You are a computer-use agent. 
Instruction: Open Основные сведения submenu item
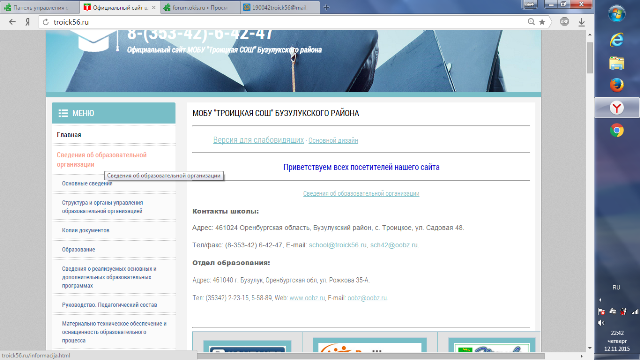click(87, 183)
